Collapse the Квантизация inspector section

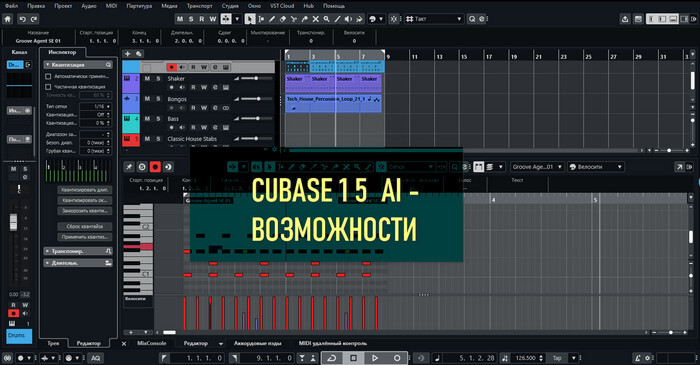[x=78, y=65]
